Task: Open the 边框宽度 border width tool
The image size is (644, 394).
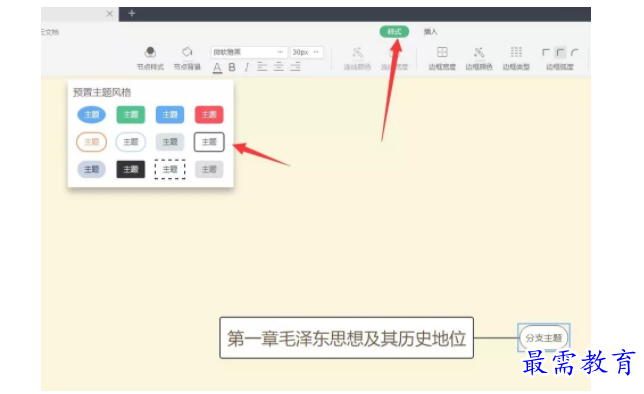Action: (x=442, y=58)
